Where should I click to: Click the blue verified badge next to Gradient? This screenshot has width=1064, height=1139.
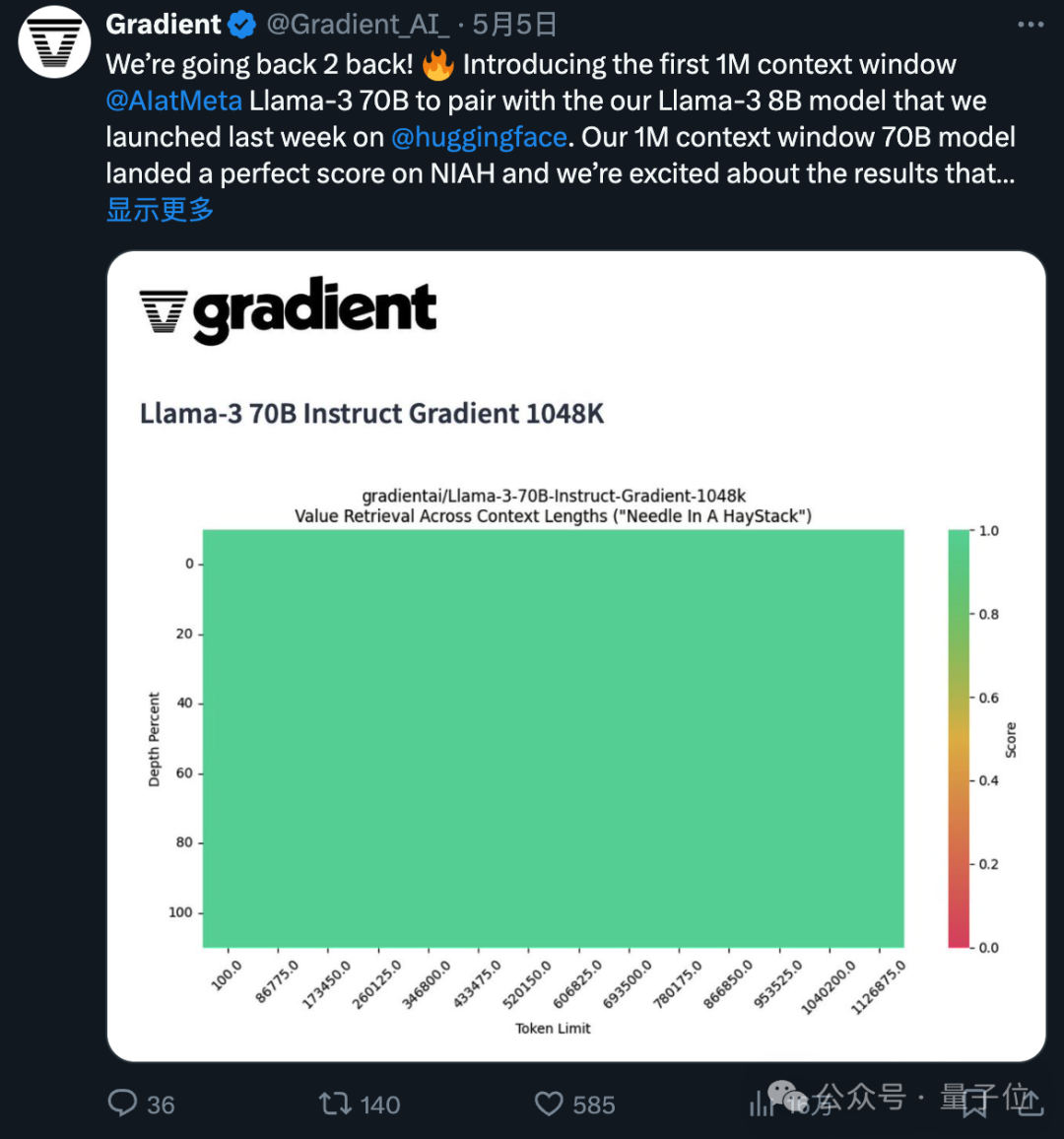pyautogui.click(x=239, y=24)
